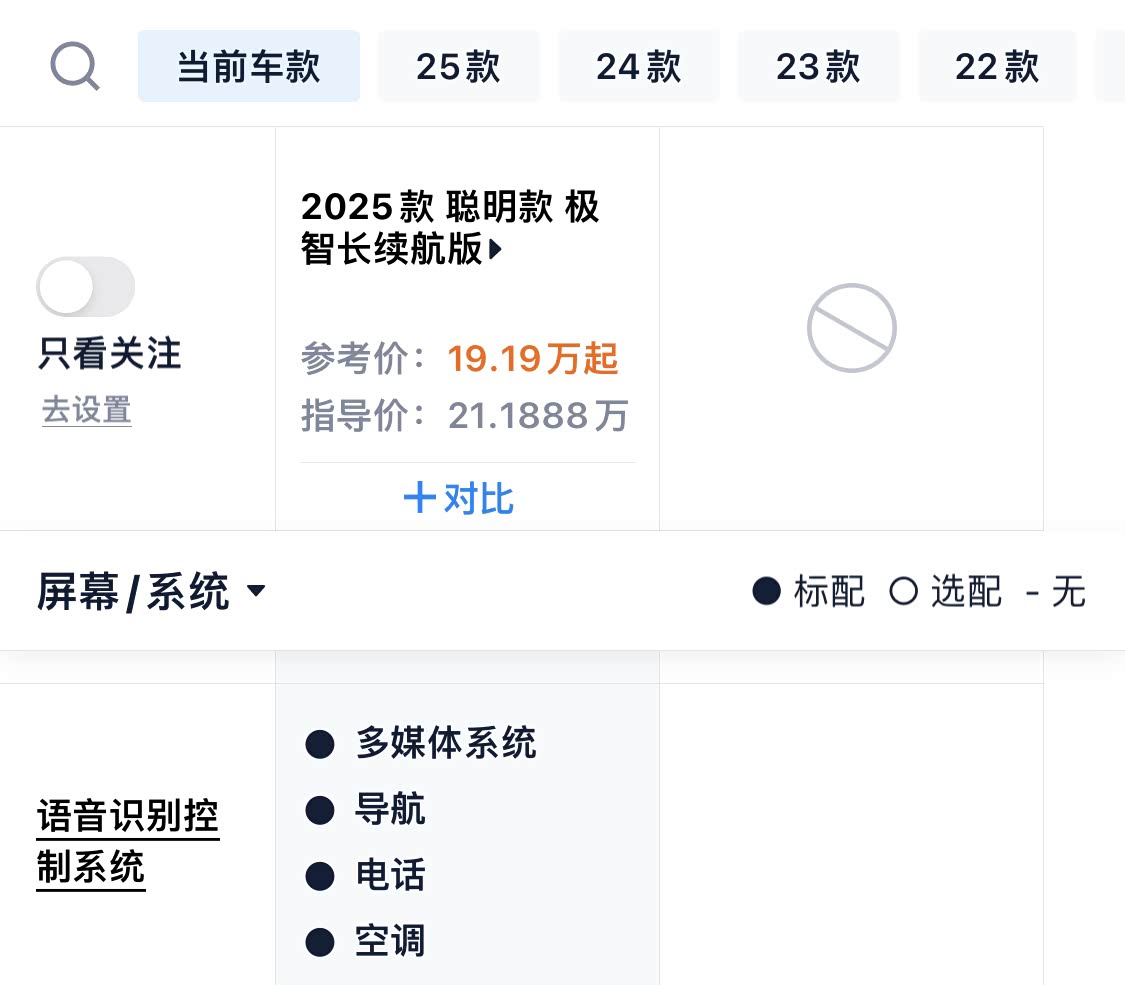
Task: Click the search magnifier icon
Action: click(74, 67)
